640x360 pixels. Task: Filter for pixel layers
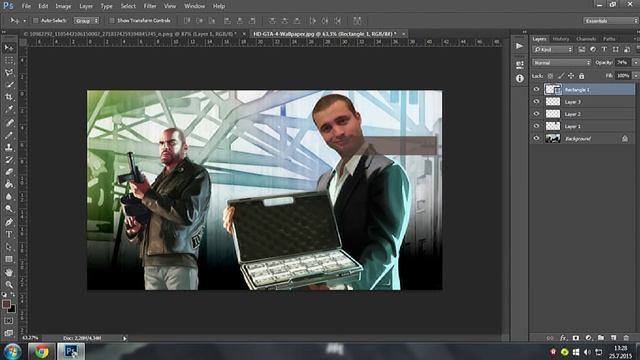pyautogui.click(x=582, y=49)
